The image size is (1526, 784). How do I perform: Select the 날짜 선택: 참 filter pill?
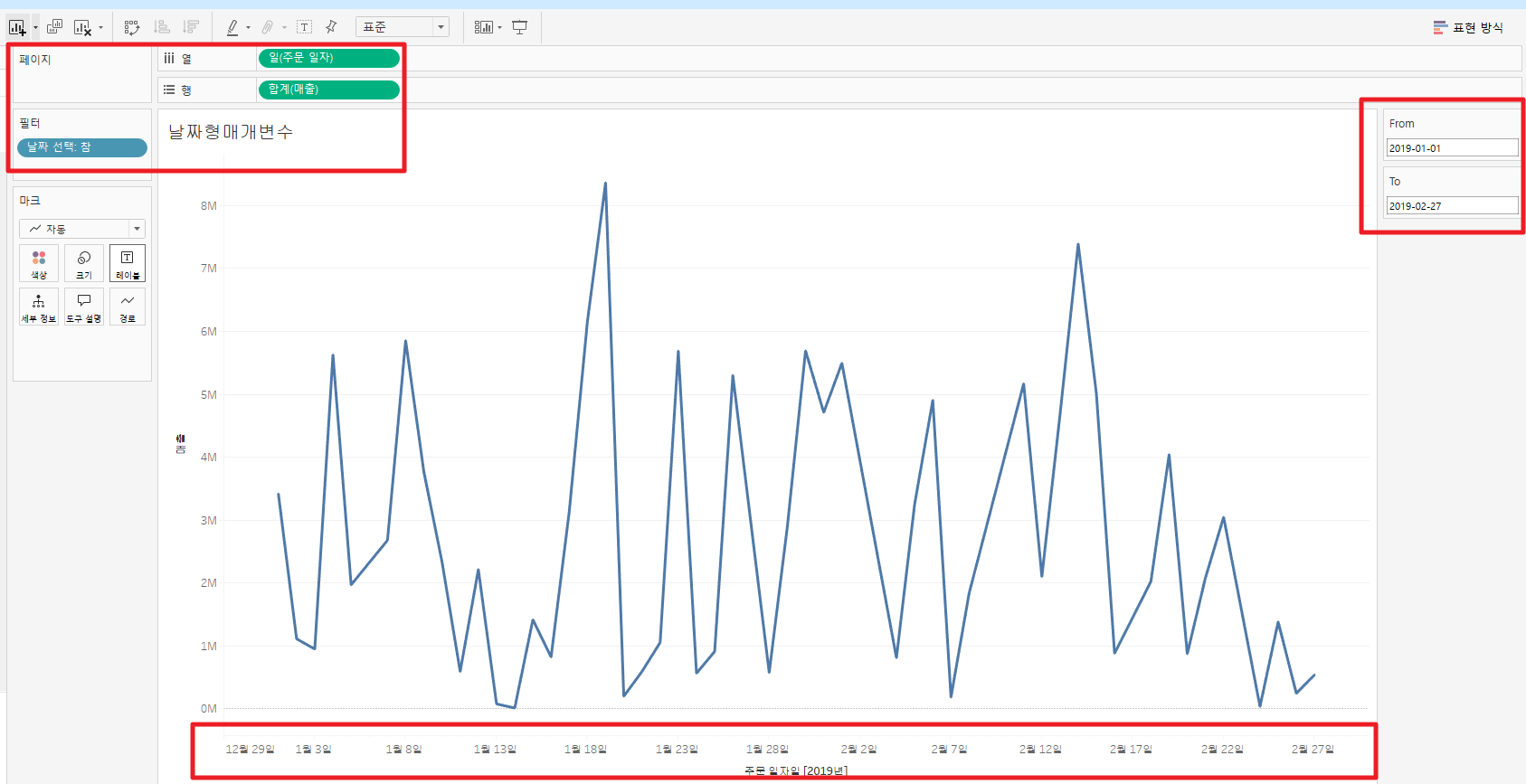click(82, 147)
